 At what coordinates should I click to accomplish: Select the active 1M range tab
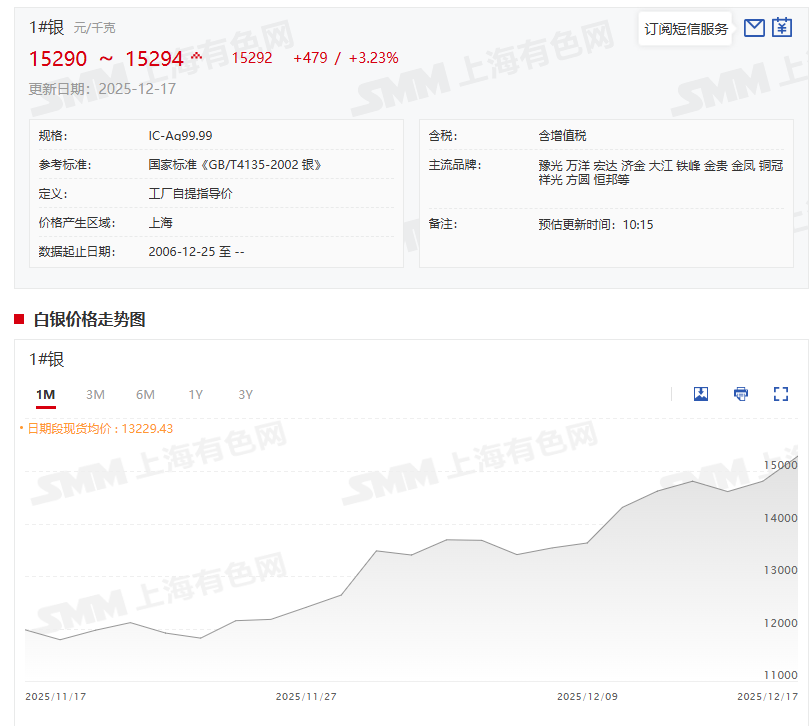[45, 395]
